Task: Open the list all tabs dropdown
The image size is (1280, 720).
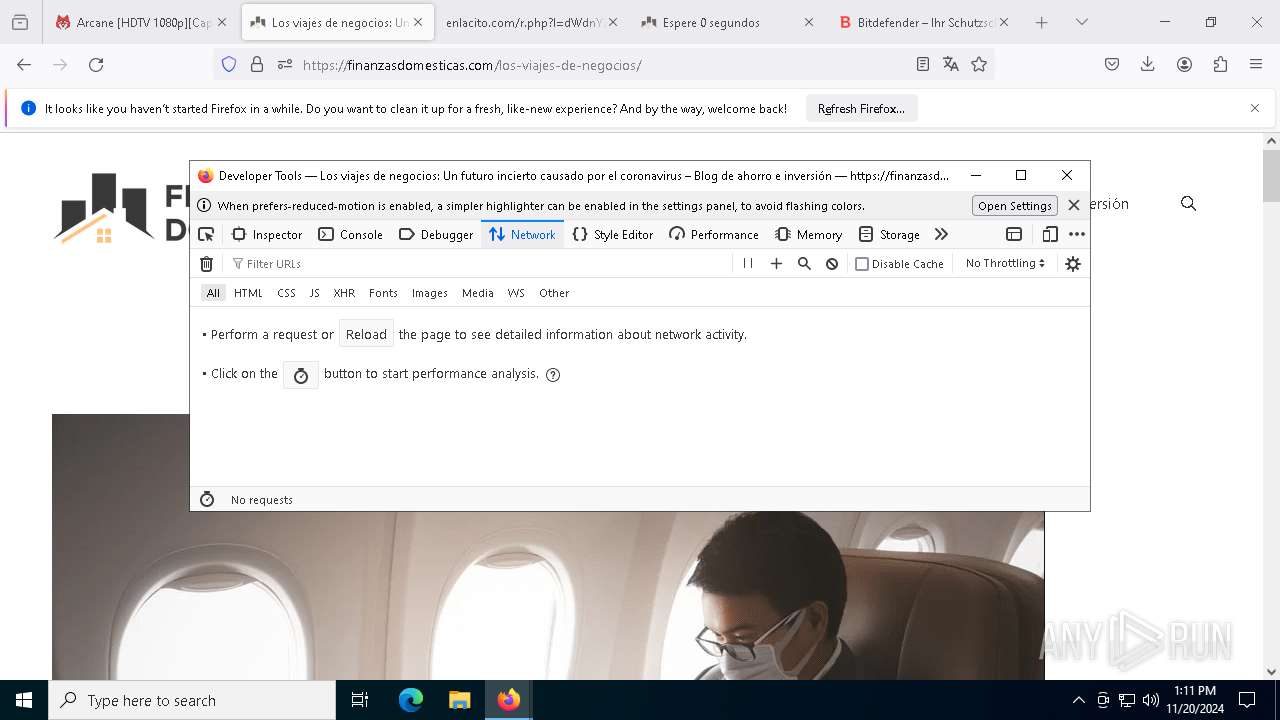Action: 1081,22
